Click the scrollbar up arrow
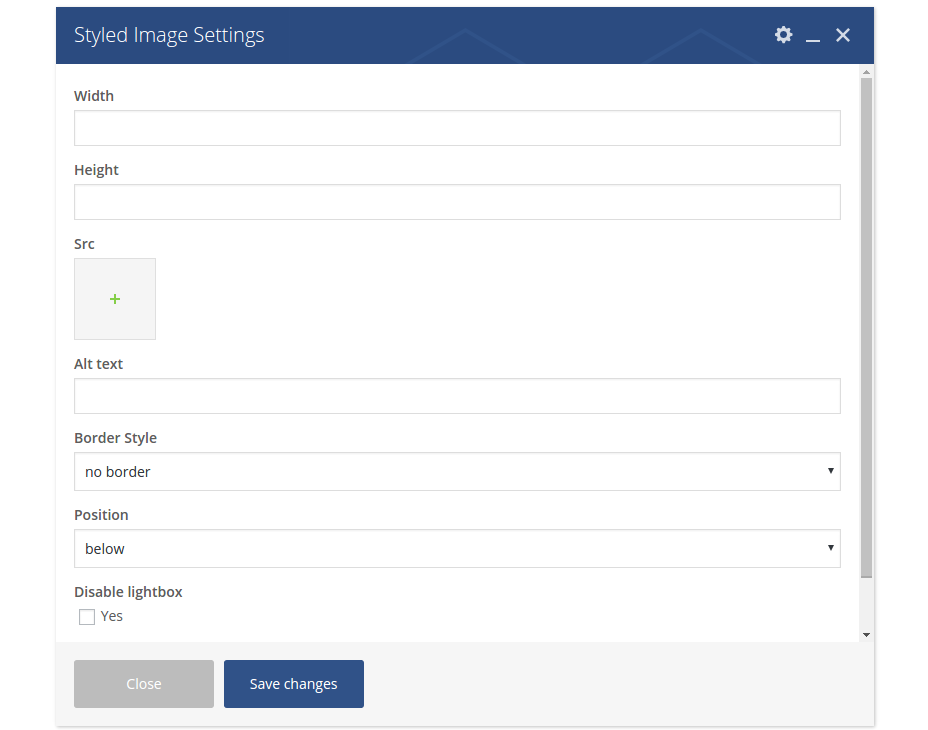The image size is (928, 730). [x=866, y=72]
